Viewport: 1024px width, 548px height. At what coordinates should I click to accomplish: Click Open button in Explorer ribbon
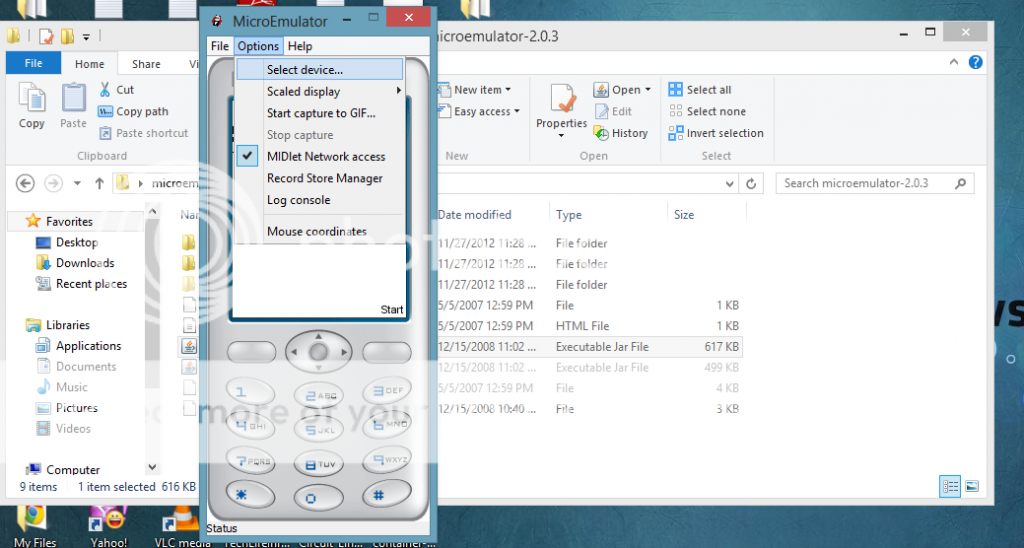[618, 89]
